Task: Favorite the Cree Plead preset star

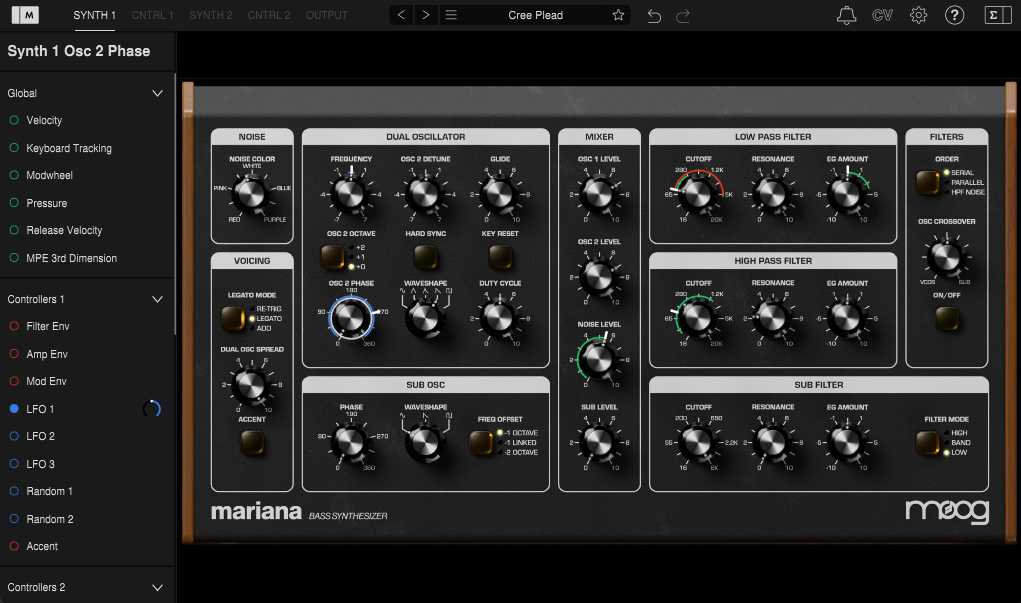Action: [x=618, y=15]
